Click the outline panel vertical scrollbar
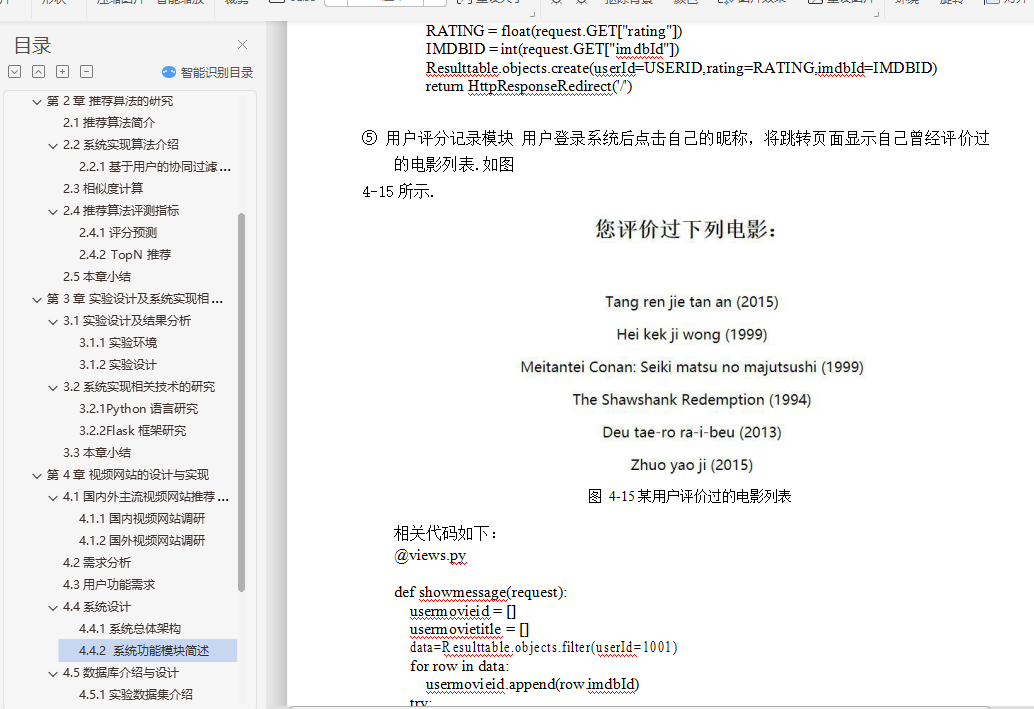The width and height of the screenshot is (1034, 709). coord(241,402)
